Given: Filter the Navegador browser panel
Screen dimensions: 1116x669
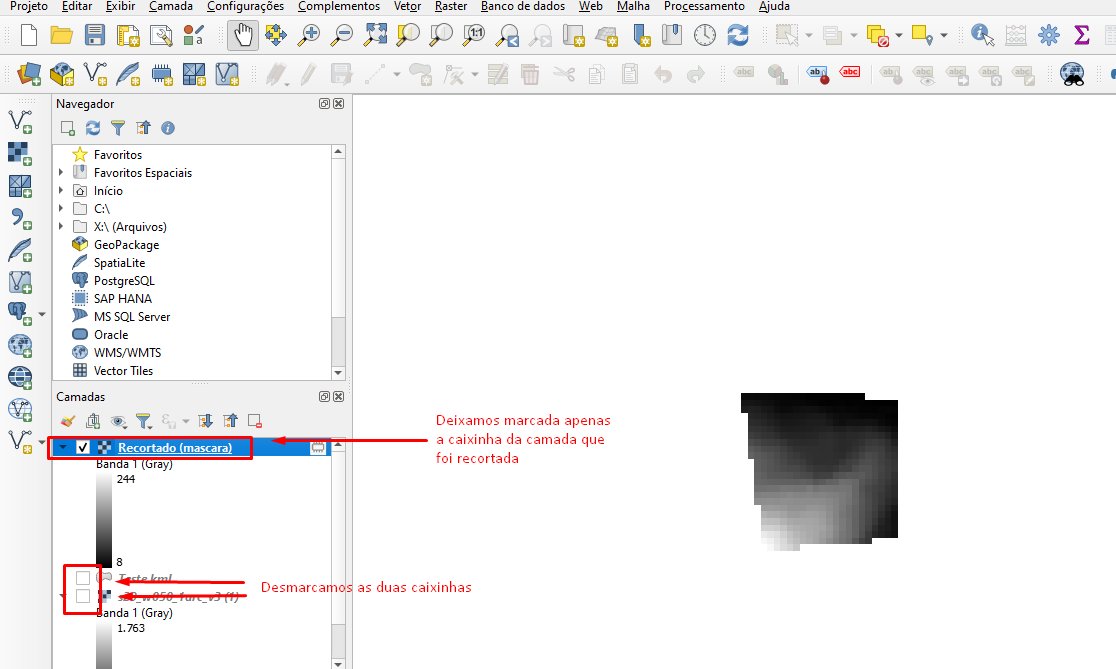Looking at the screenshot, I should tap(117, 128).
